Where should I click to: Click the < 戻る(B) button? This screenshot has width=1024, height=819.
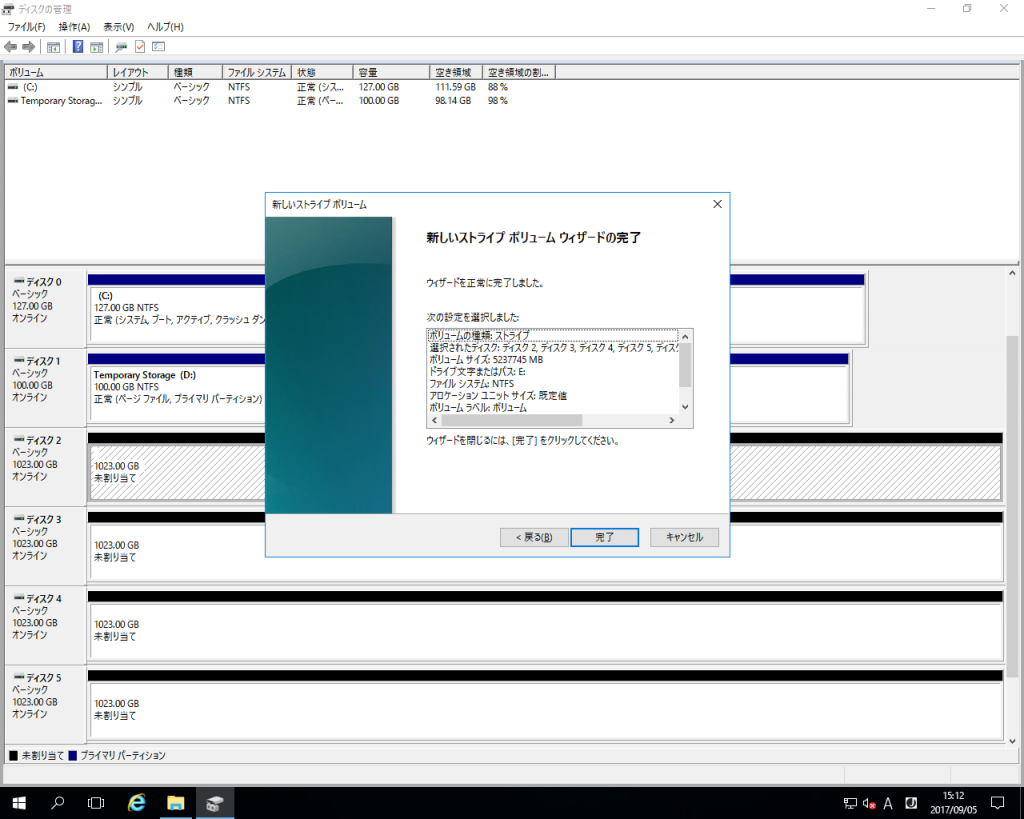click(534, 537)
